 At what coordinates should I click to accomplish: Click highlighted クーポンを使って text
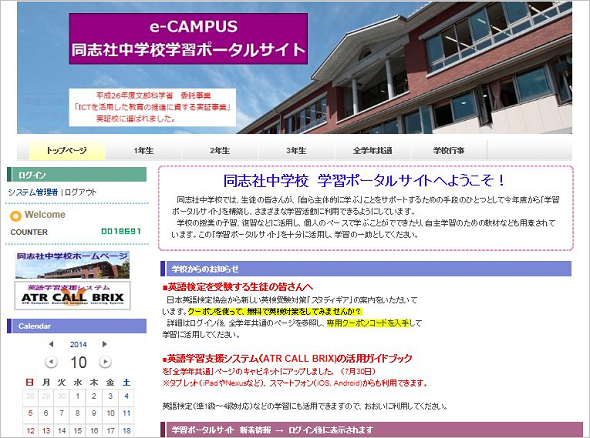[275, 312]
